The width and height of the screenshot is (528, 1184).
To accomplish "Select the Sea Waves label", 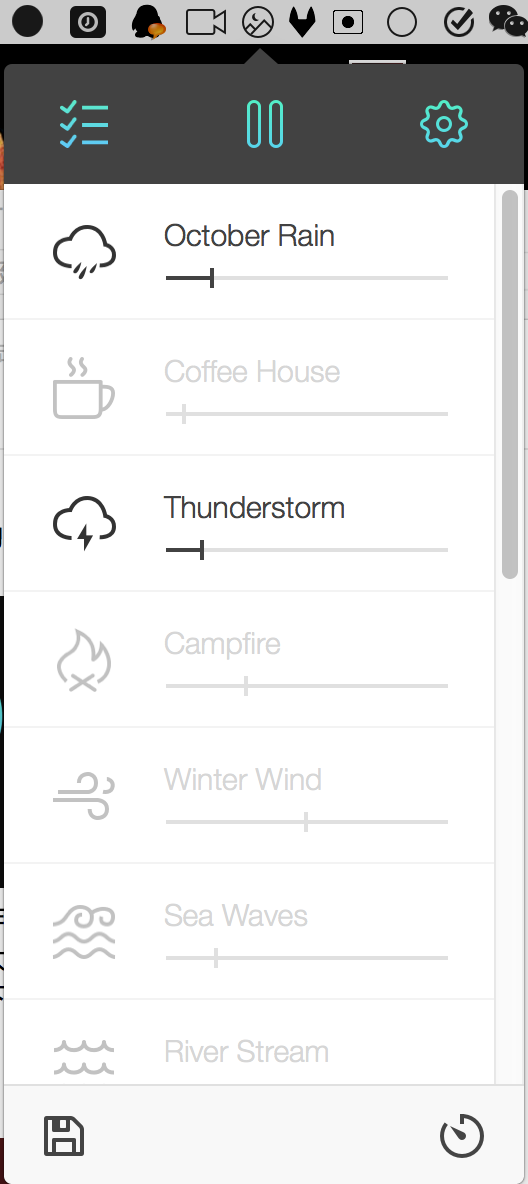I will (236, 915).
